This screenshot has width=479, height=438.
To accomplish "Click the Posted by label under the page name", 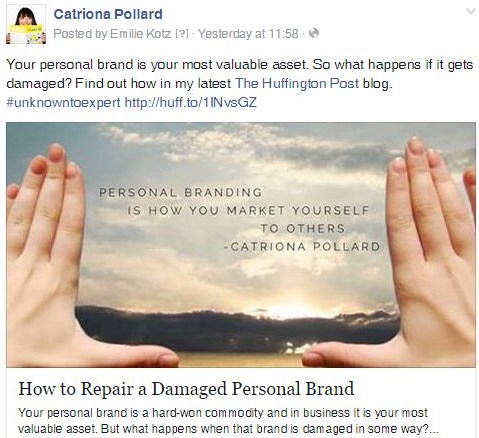I will pos(80,34).
